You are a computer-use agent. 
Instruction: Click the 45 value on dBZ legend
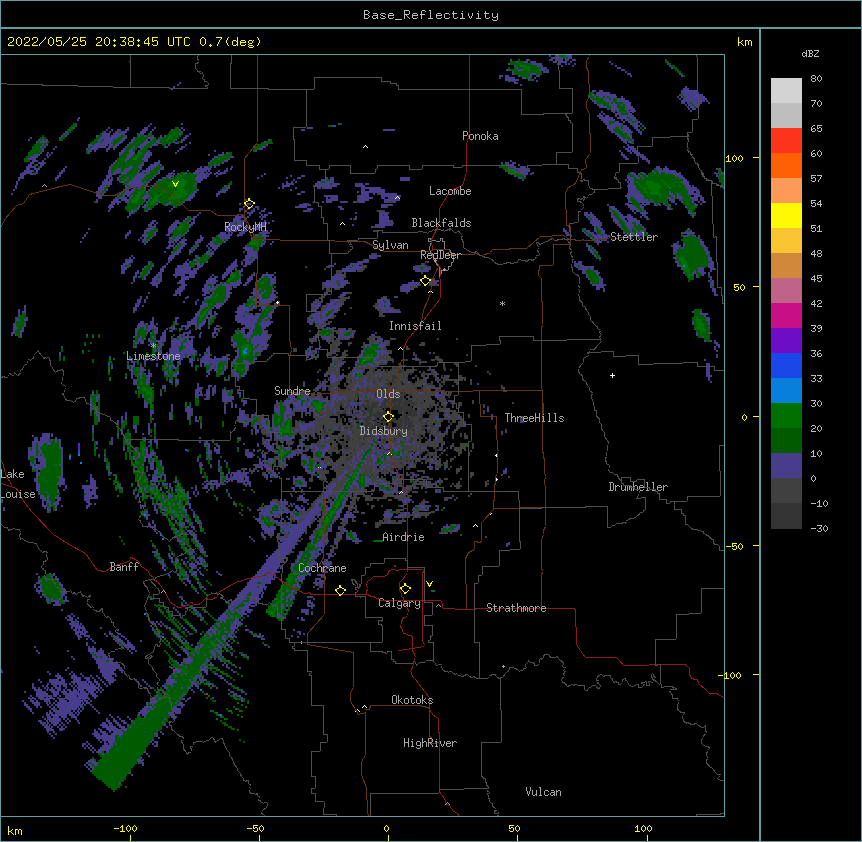816,279
